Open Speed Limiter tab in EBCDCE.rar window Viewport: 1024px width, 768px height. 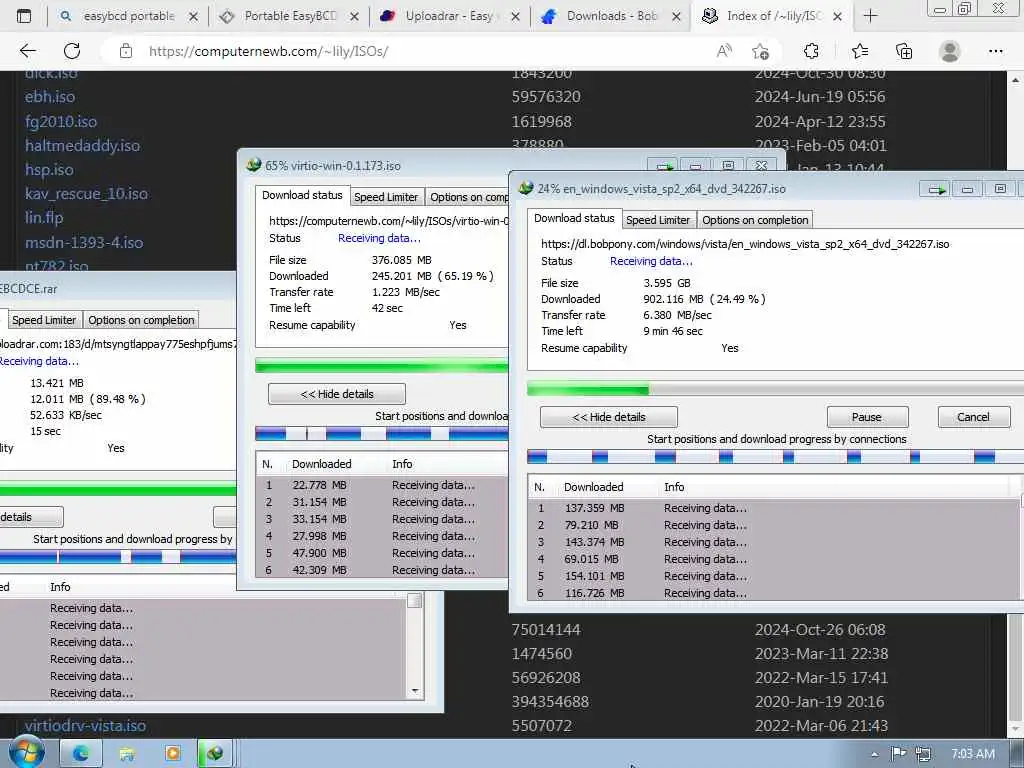tap(44, 320)
